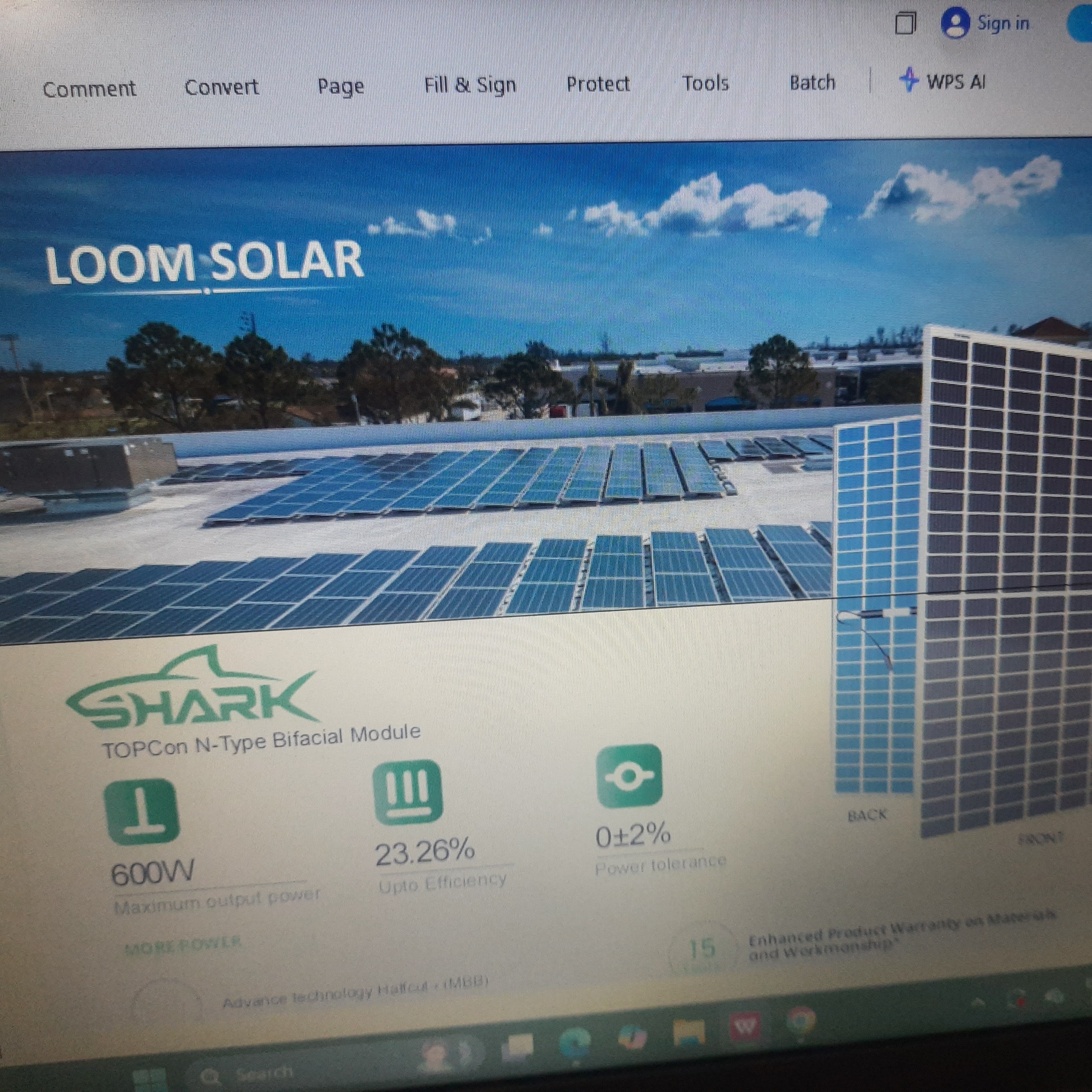Open Task View on taskbar
The image size is (1092, 1092).
(x=519, y=1047)
